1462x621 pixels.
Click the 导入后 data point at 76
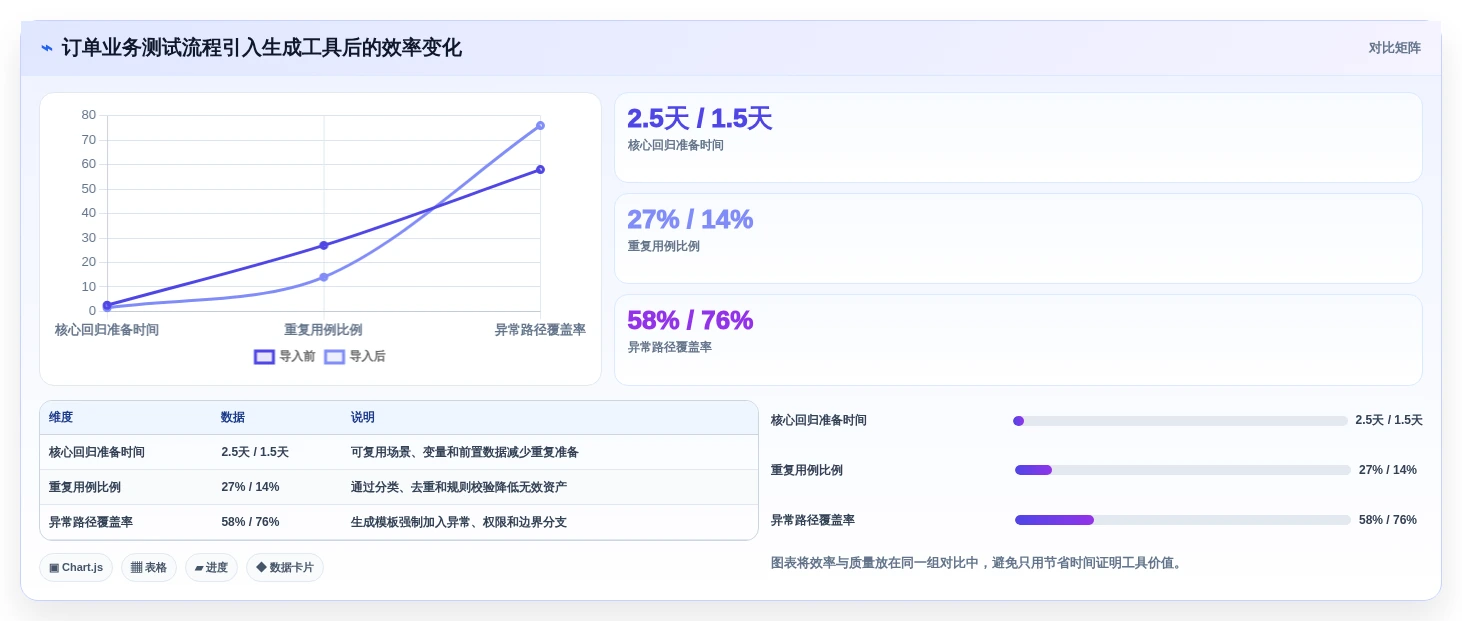pyautogui.click(x=540, y=125)
